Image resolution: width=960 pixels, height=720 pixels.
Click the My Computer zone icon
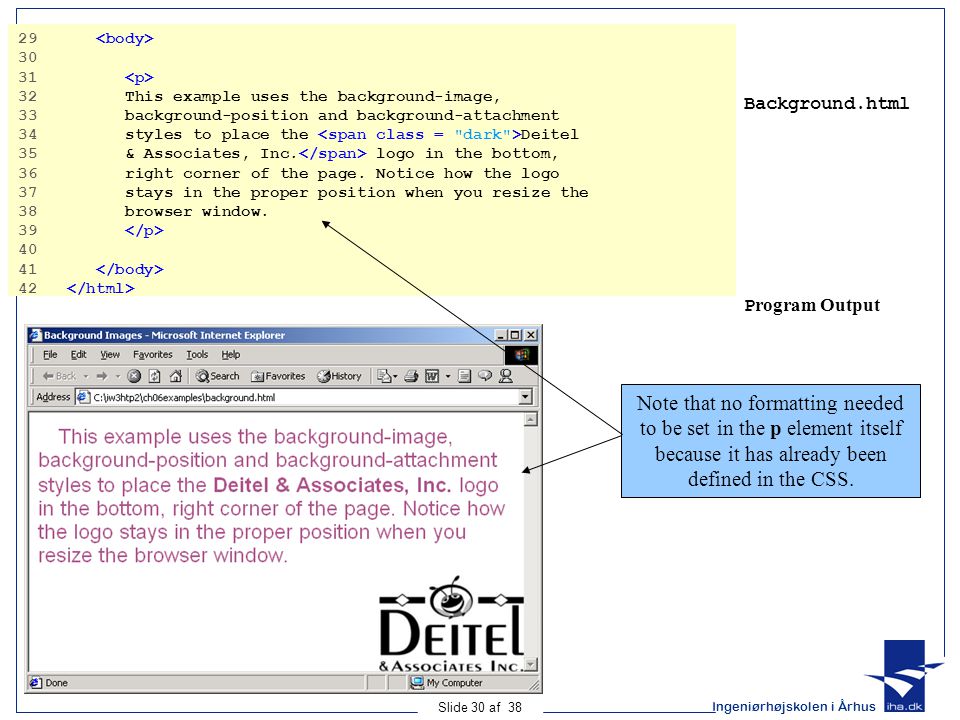418,683
